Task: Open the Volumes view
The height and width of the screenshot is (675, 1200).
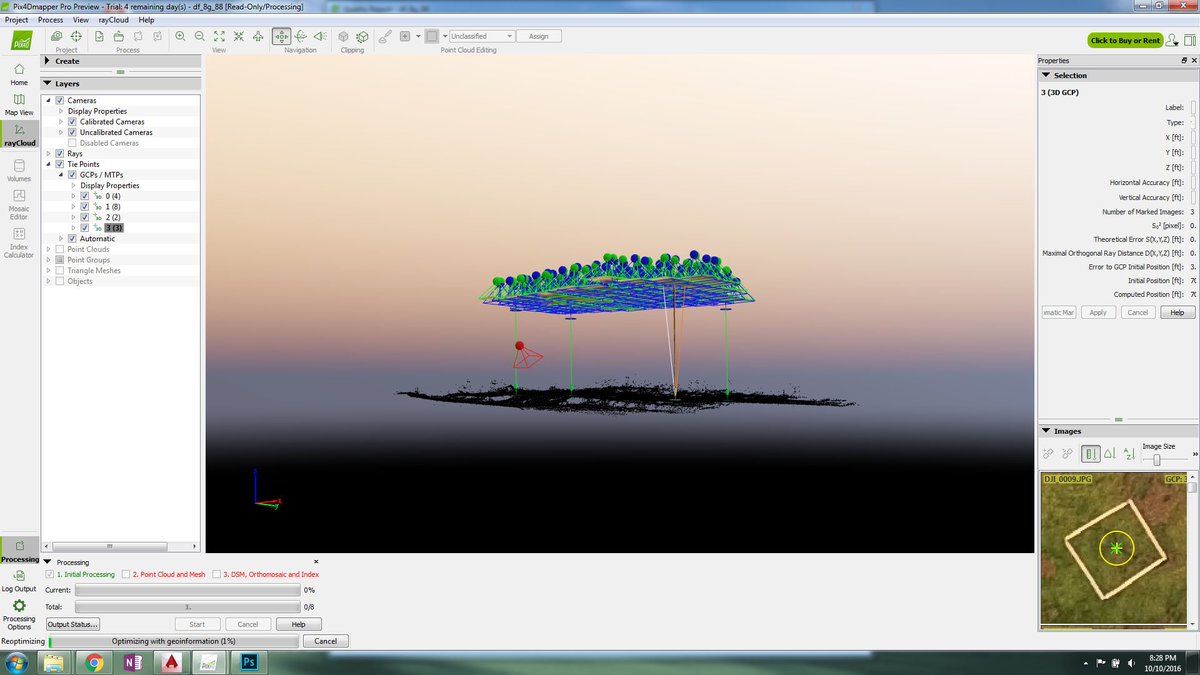Action: click(19, 170)
